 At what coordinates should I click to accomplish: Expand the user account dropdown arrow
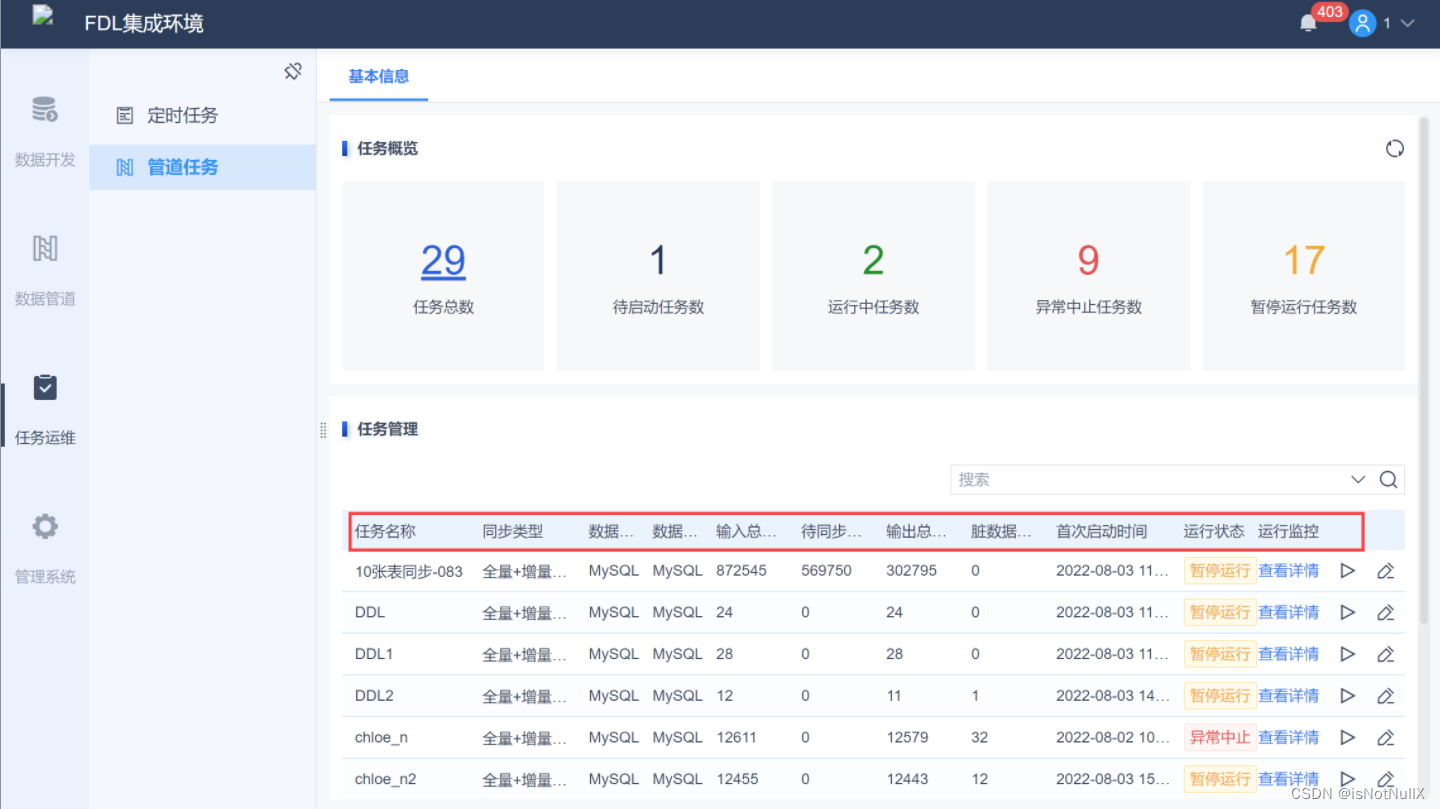(x=1407, y=23)
